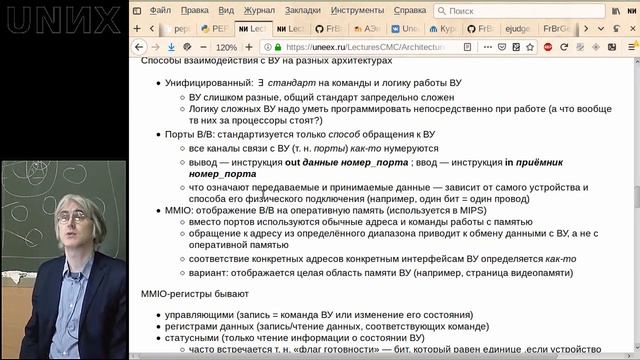Click heading 'Способы взаимодействия с ВУ'
The height and width of the screenshot is (360, 640).
pyautogui.click(x=267, y=61)
